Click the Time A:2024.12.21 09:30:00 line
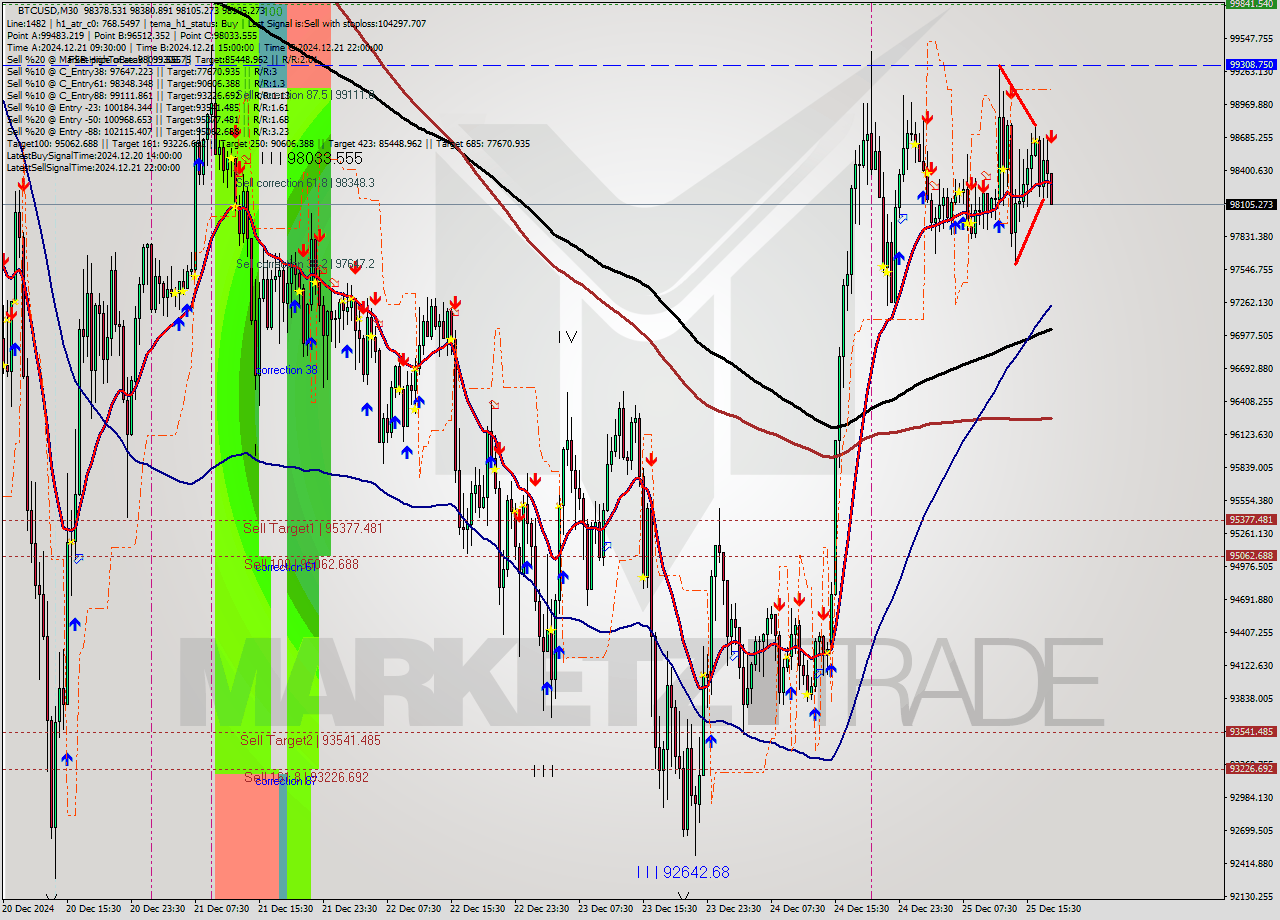The height and width of the screenshot is (920, 1280). coord(194,47)
